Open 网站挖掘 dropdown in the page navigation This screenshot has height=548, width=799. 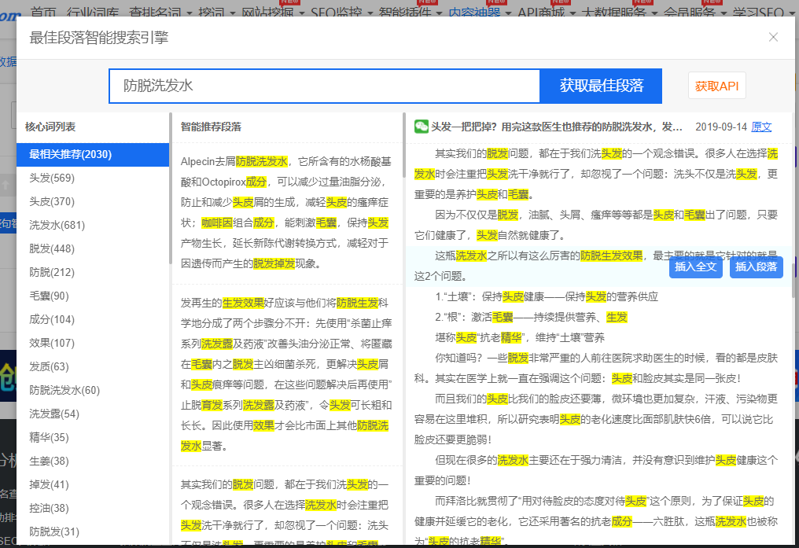(x=273, y=12)
